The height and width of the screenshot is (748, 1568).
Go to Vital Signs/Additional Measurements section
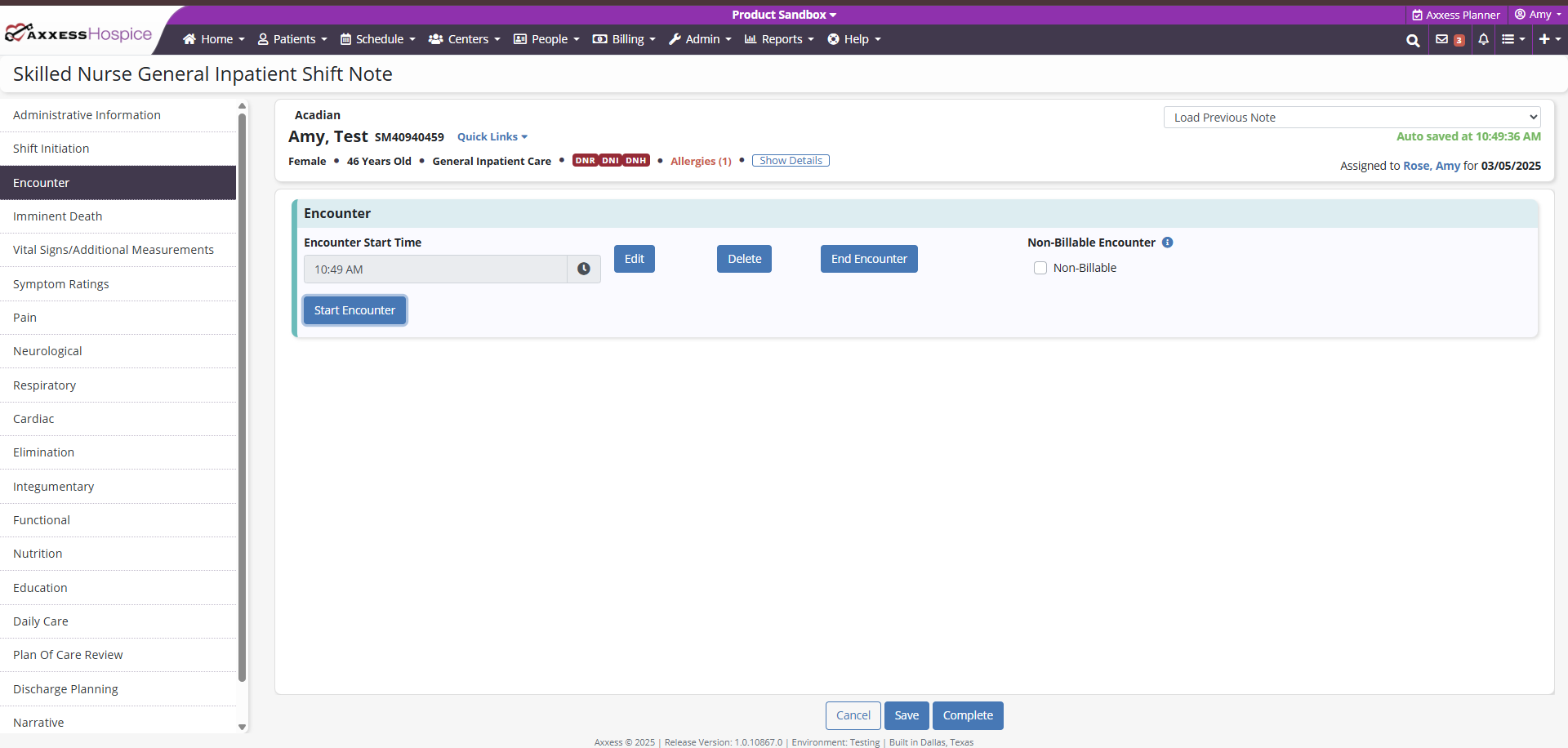click(114, 250)
